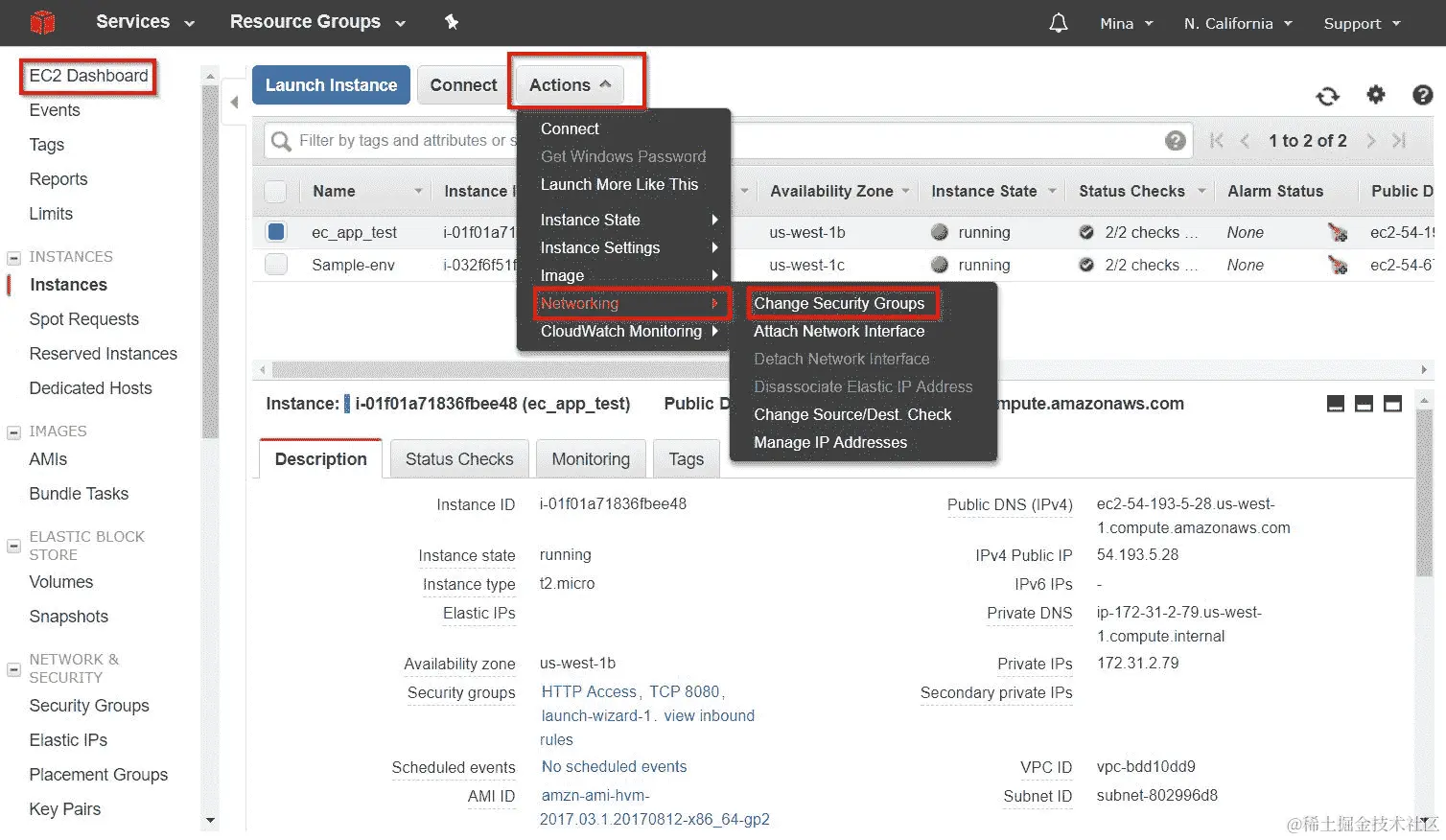This screenshot has height=840, width=1446.
Task: Collapse the ELASTIC BLOCK STORE section
Action: pyautogui.click(x=13, y=547)
